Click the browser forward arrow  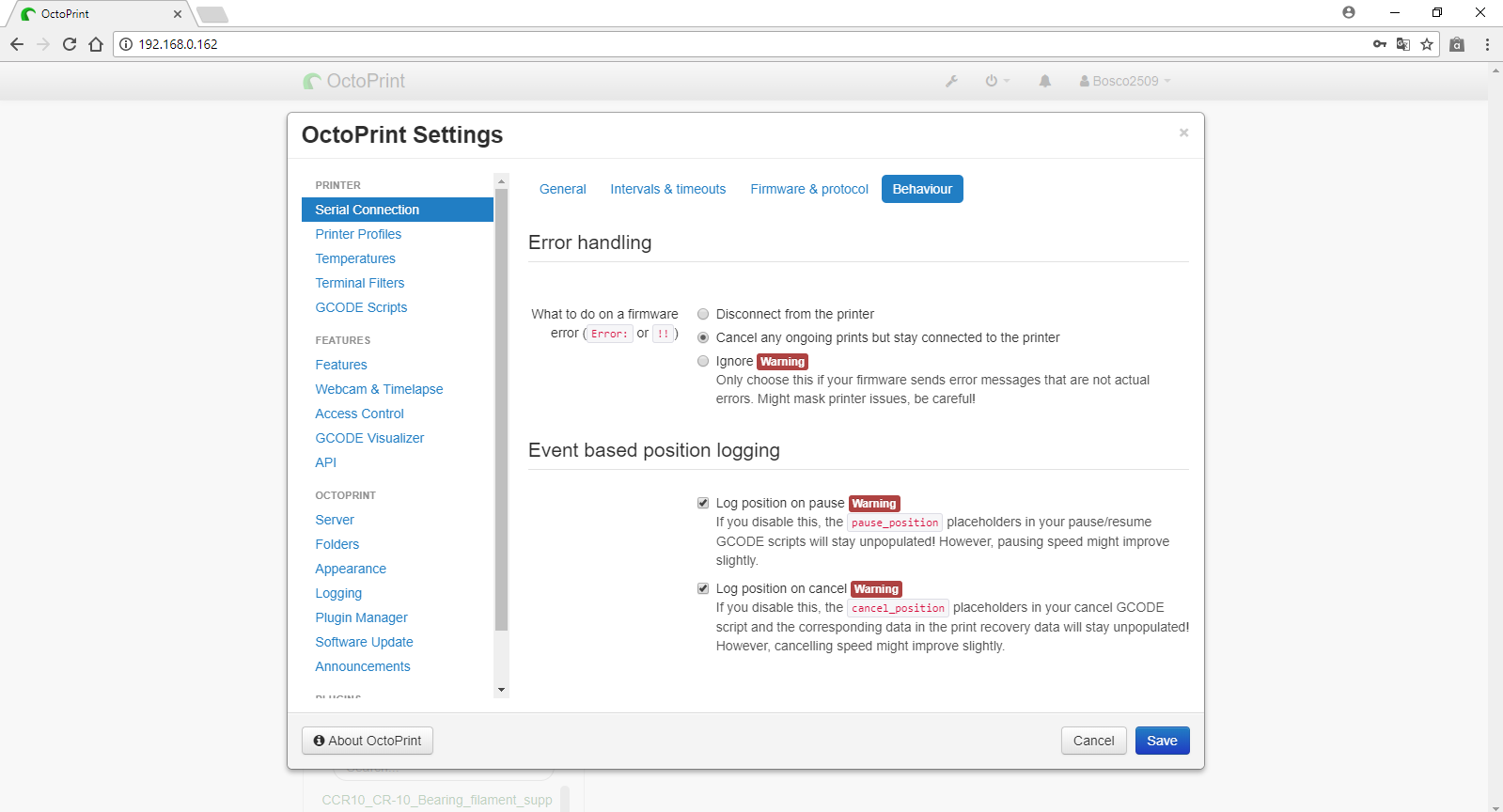[x=43, y=44]
